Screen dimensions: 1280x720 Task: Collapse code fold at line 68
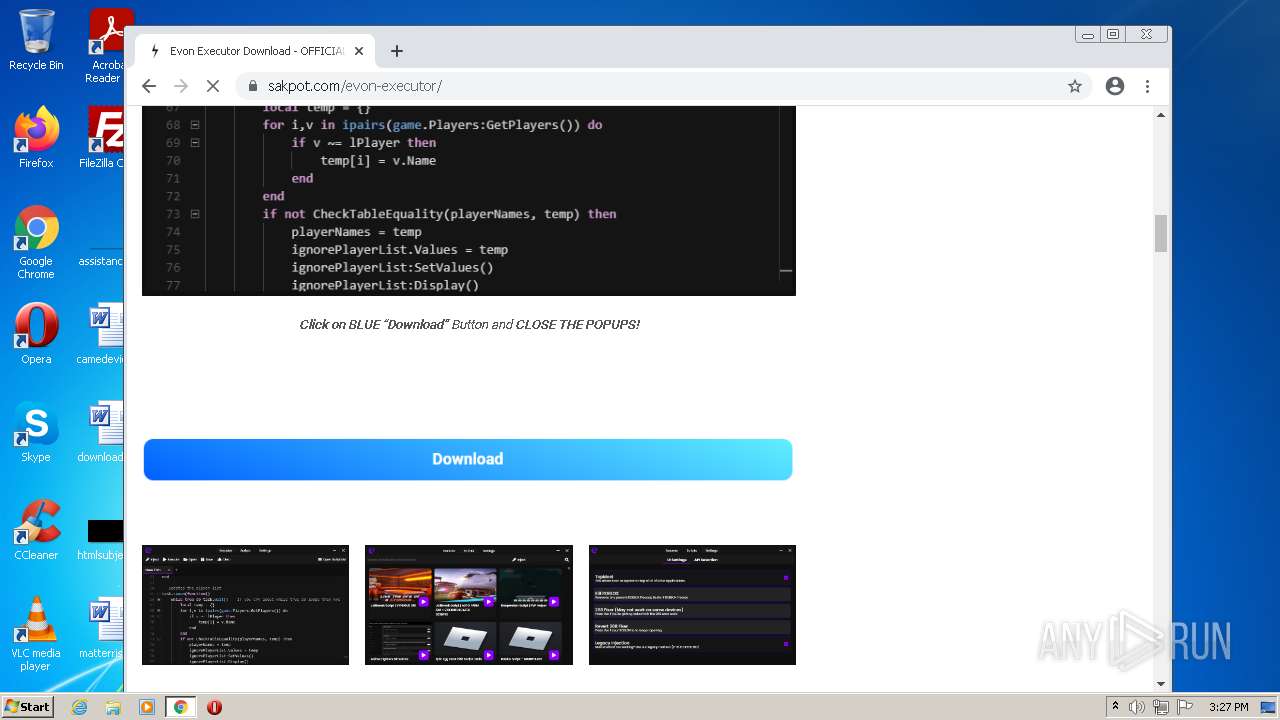click(195, 125)
